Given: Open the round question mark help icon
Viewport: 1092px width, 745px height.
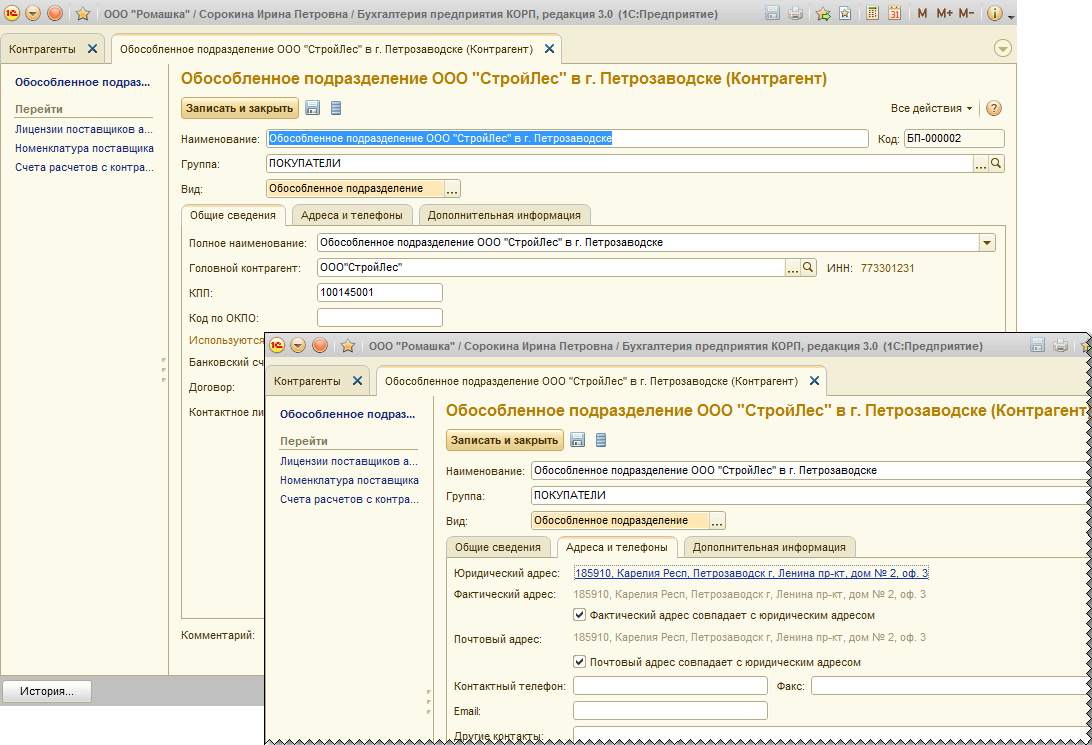Looking at the screenshot, I should click(x=994, y=108).
